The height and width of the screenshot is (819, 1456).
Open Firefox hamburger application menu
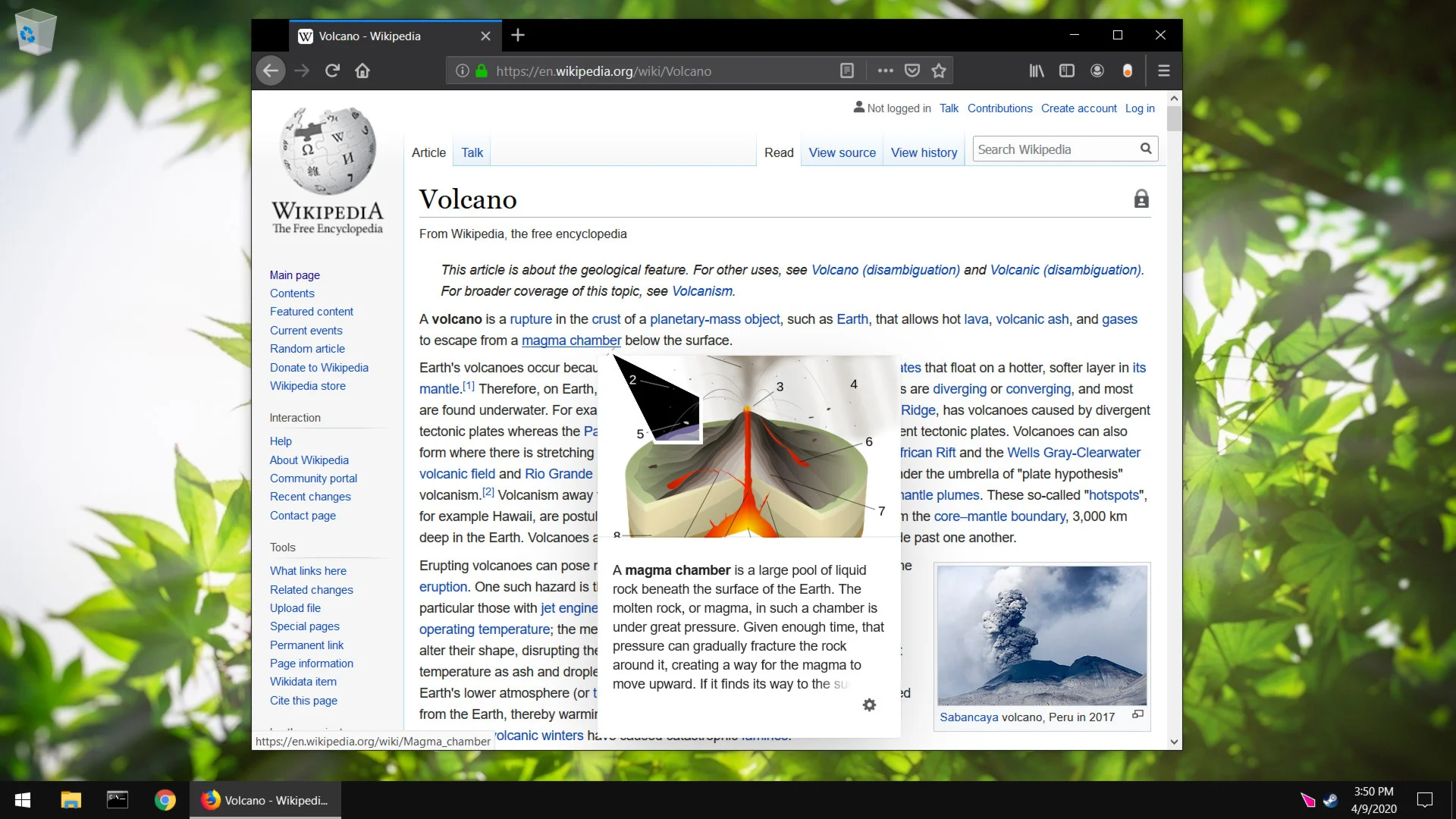point(1164,71)
